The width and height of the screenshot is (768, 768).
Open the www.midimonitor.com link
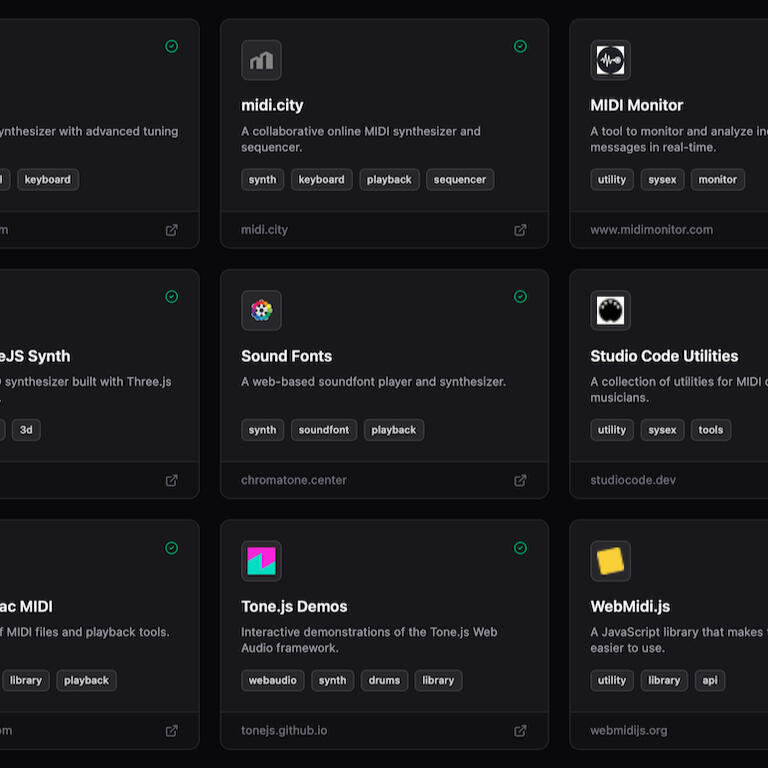(651, 230)
